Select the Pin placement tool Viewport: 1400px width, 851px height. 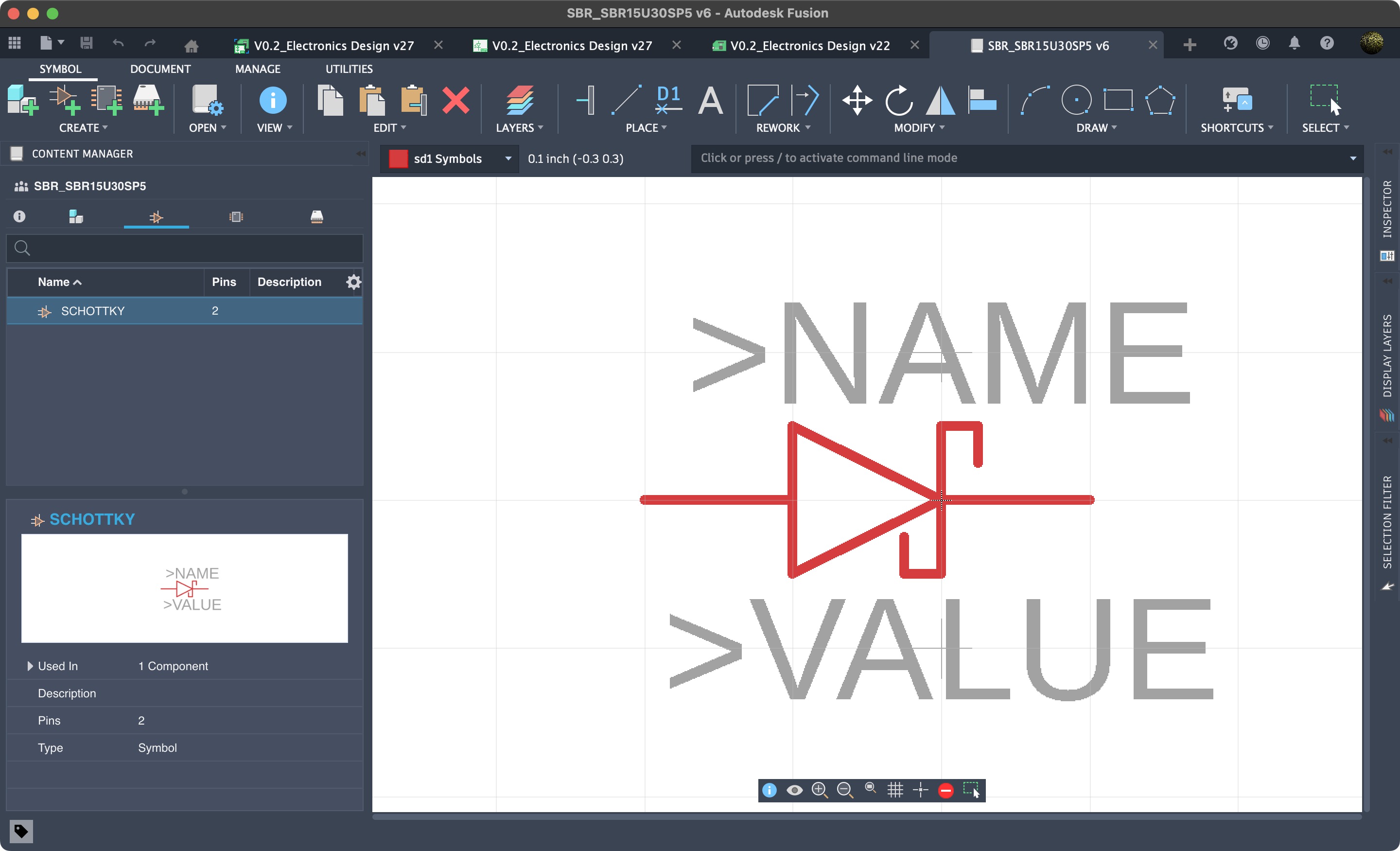tap(586, 101)
